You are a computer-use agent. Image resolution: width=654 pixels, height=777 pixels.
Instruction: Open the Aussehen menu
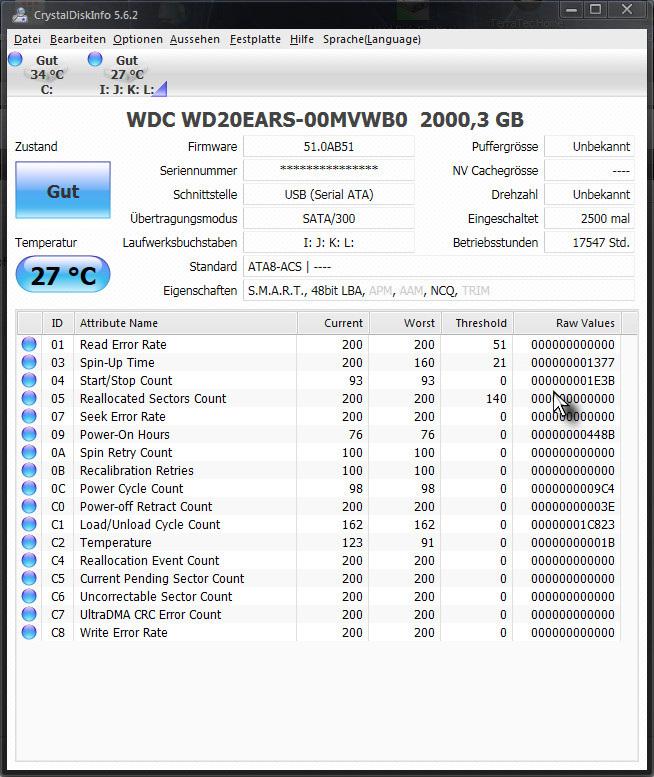click(x=195, y=39)
